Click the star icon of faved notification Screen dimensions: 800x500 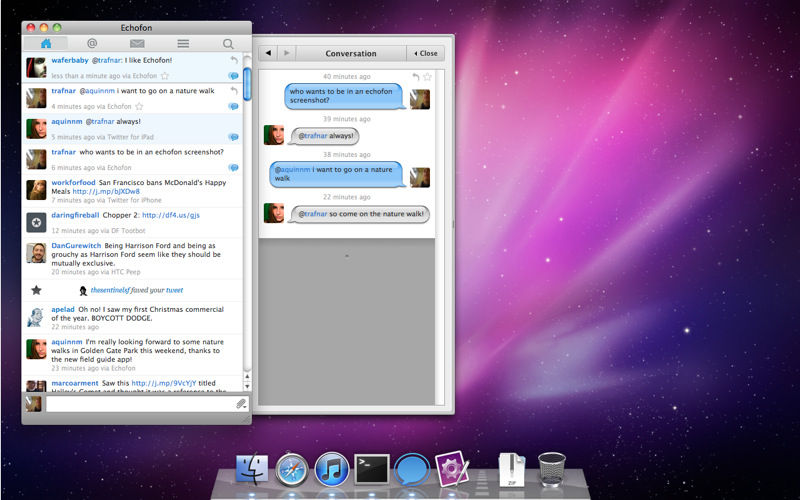click(36, 290)
